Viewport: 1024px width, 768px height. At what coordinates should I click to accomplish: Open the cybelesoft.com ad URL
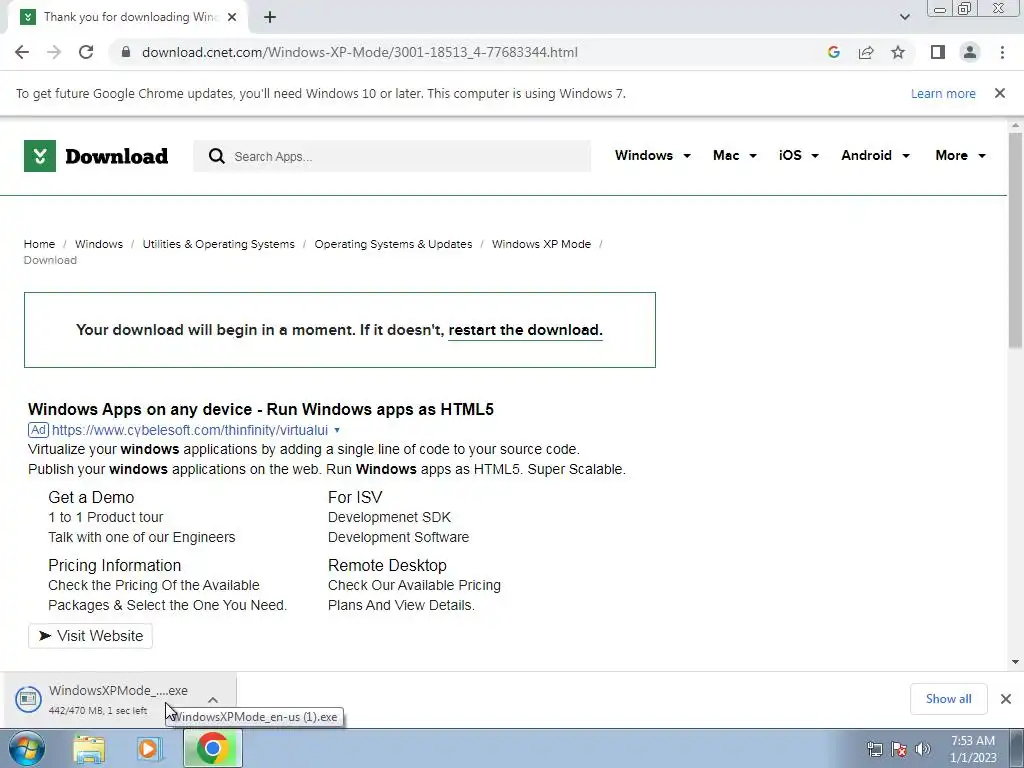190,430
